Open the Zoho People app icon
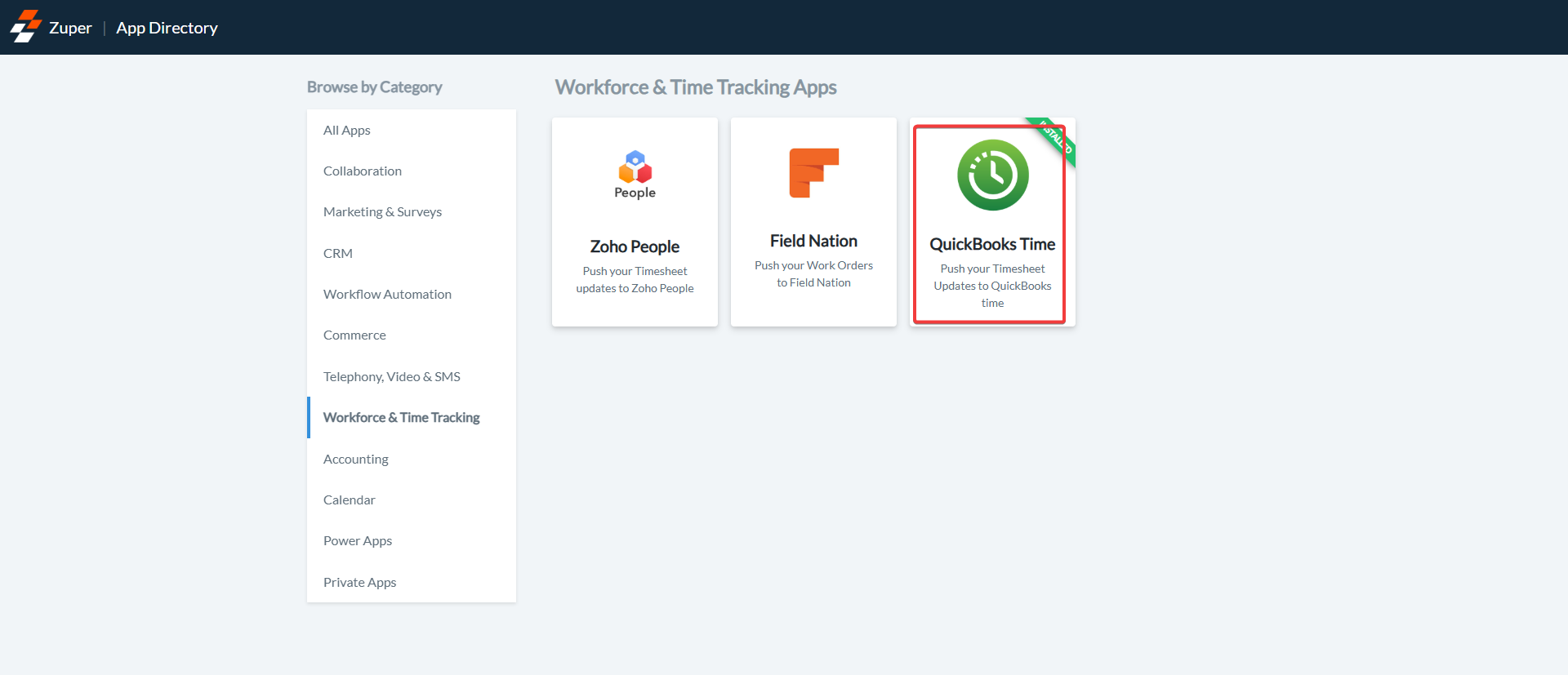This screenshot has width=1568, height=675. pyautogui.click(x=635, y=175)
